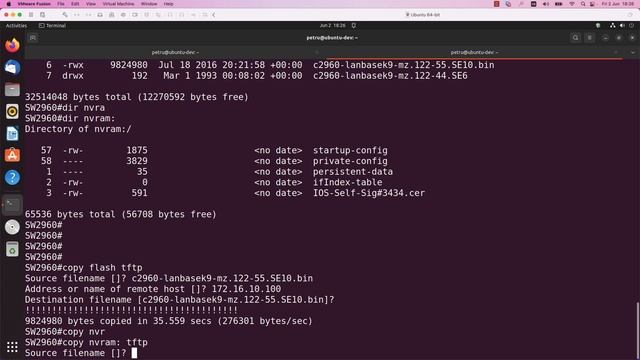Add a new terminal tab
This screenshot has height=360, width=640.
coord(33,38)
